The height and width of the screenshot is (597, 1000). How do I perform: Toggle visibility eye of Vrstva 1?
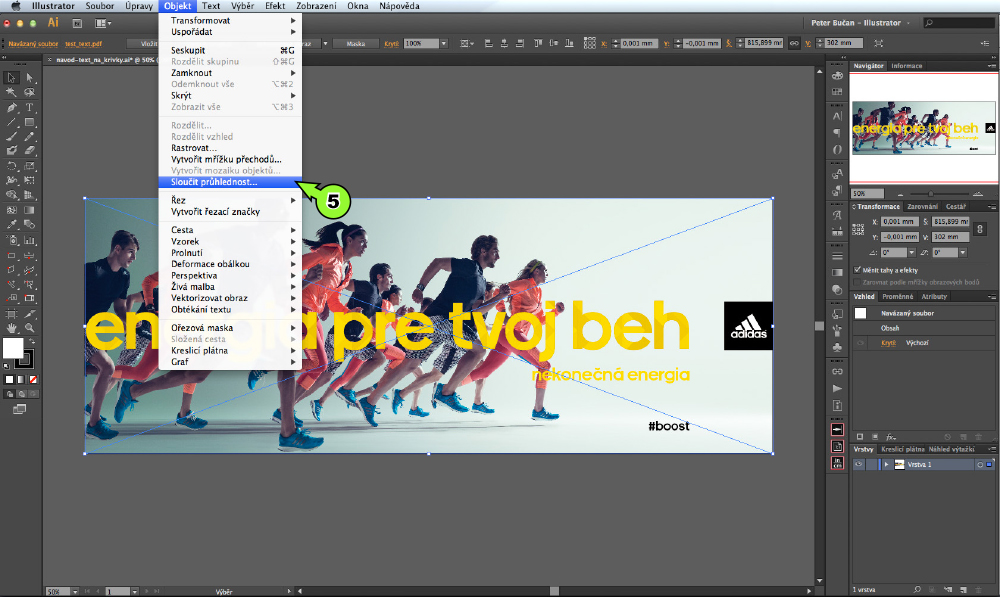[x=859, y=464]
